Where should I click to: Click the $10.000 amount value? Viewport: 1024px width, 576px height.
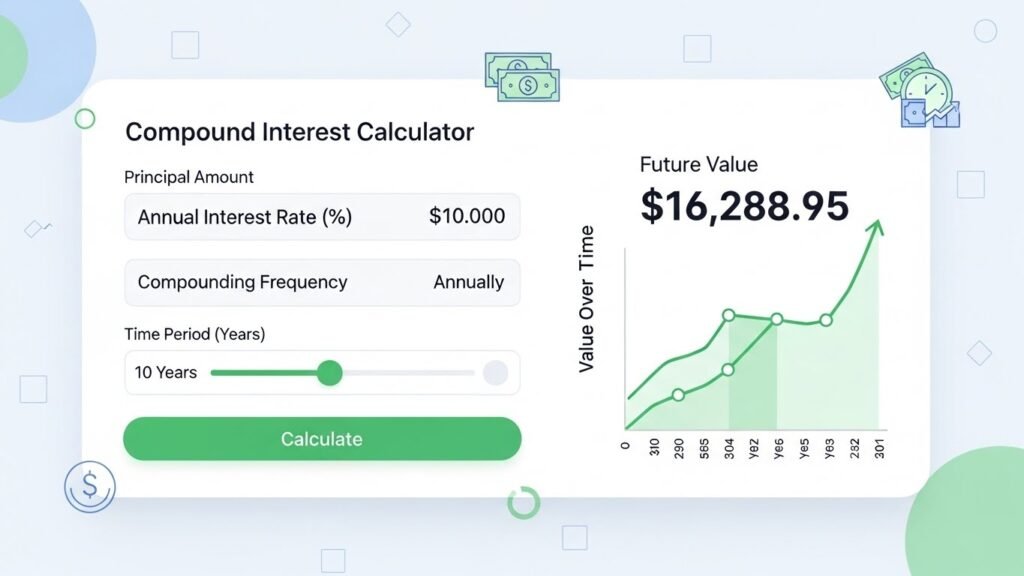click(467, 216)
